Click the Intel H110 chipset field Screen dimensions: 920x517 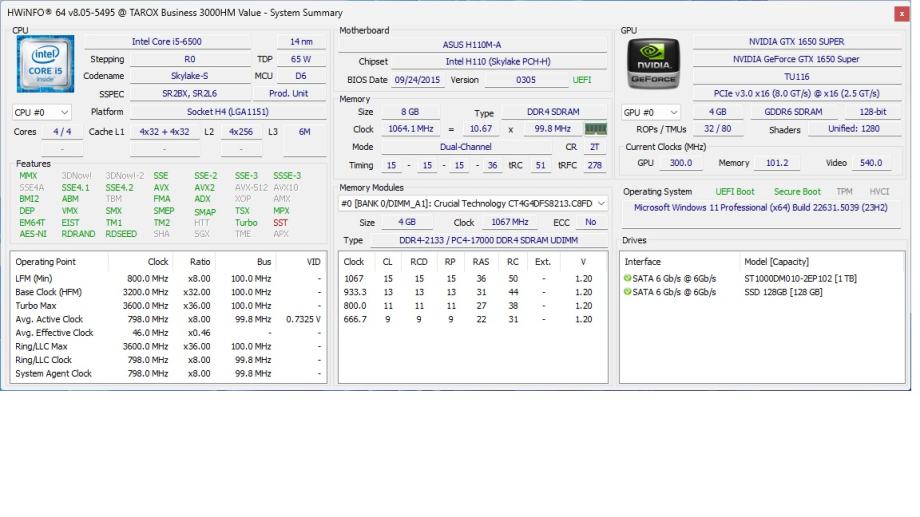[x=498, y=62]
